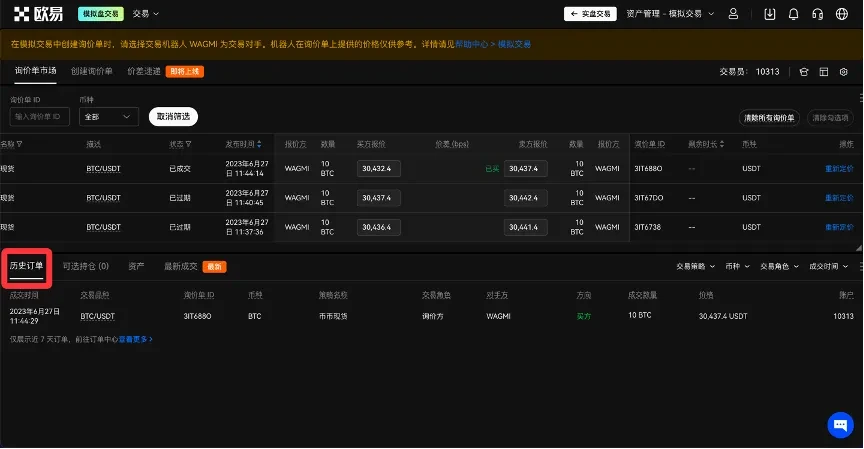
Task: Open the language globe icon
Action: coord(843,14)
